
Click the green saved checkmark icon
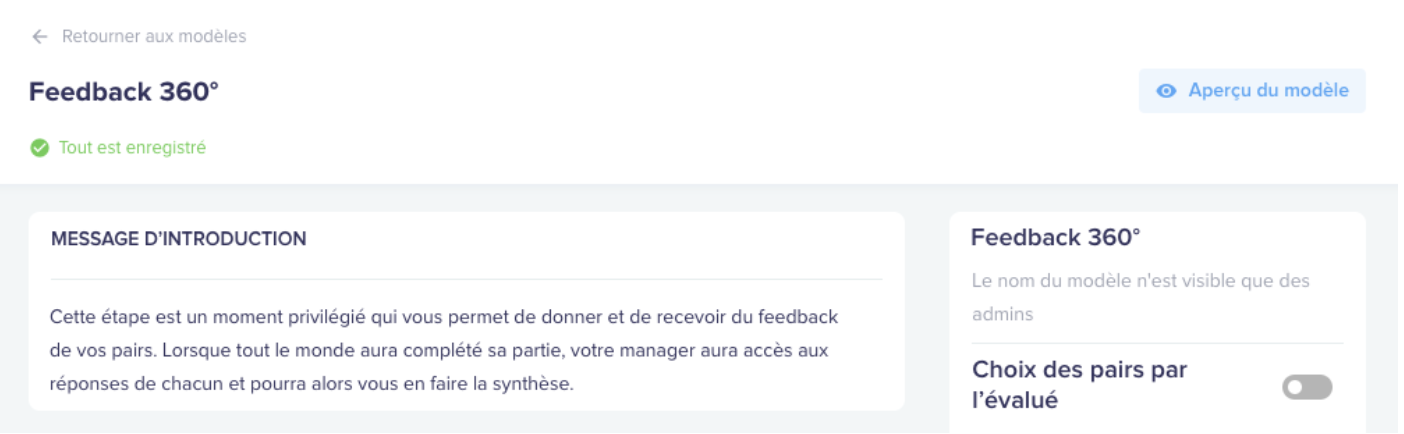pos(39,148)
